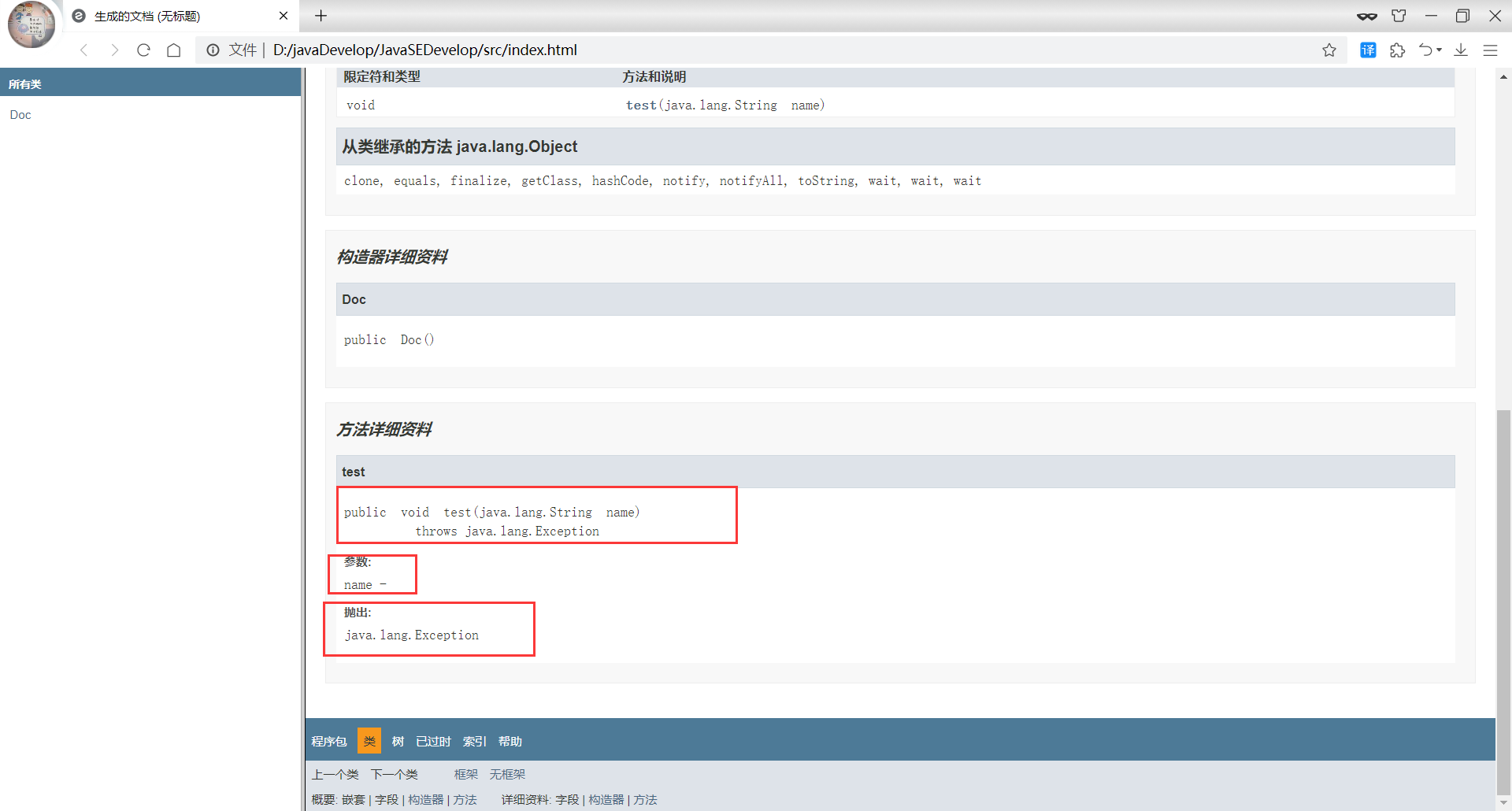Click the 框架 frames link
The image size is (1512, 811).
(x=466, y=775)
